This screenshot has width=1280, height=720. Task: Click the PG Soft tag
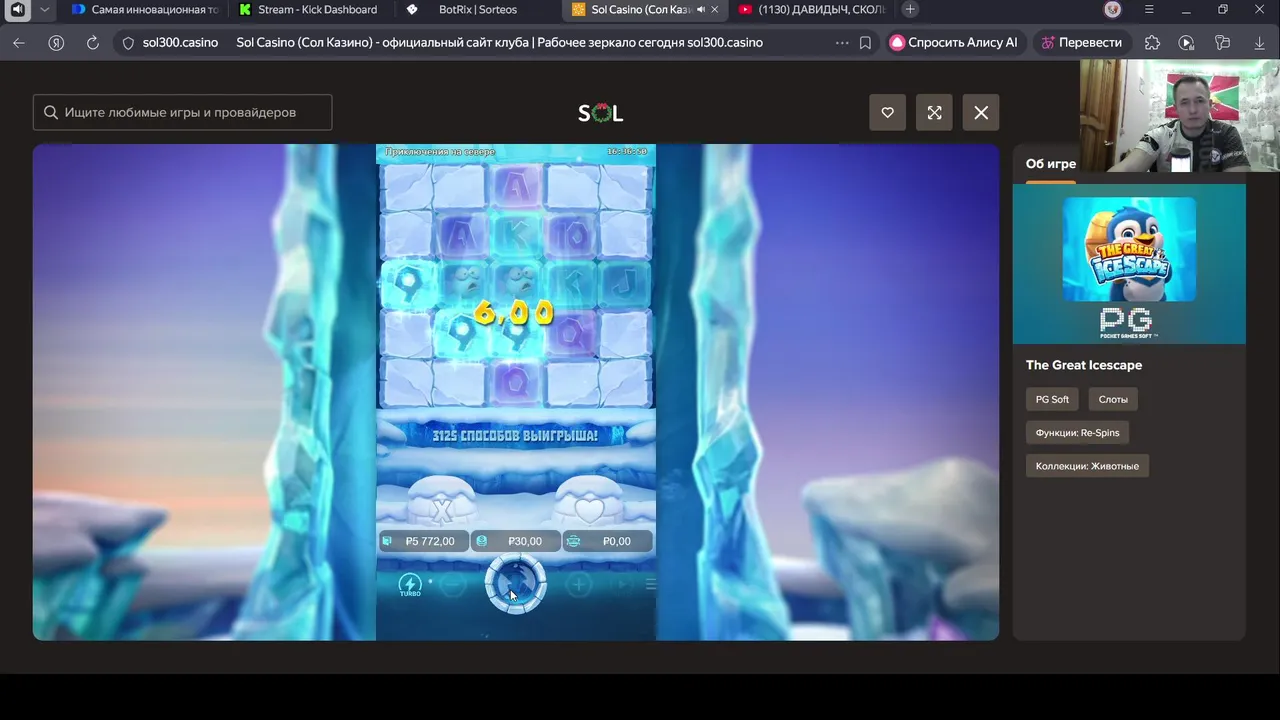click(x=1052, y=399)
